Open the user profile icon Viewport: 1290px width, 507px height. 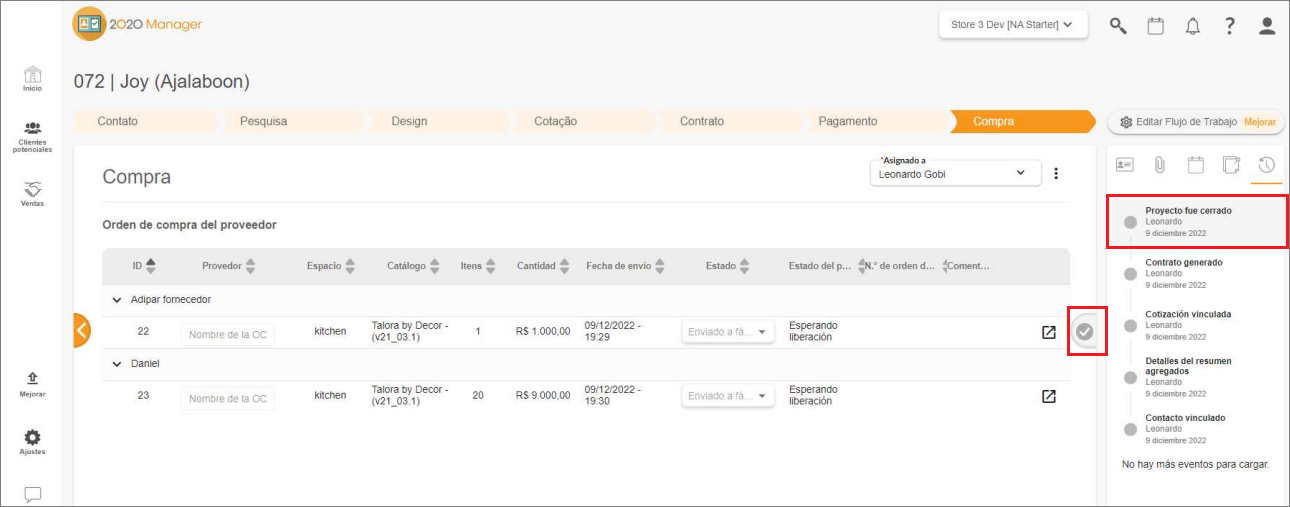(x=1267, y=26)
